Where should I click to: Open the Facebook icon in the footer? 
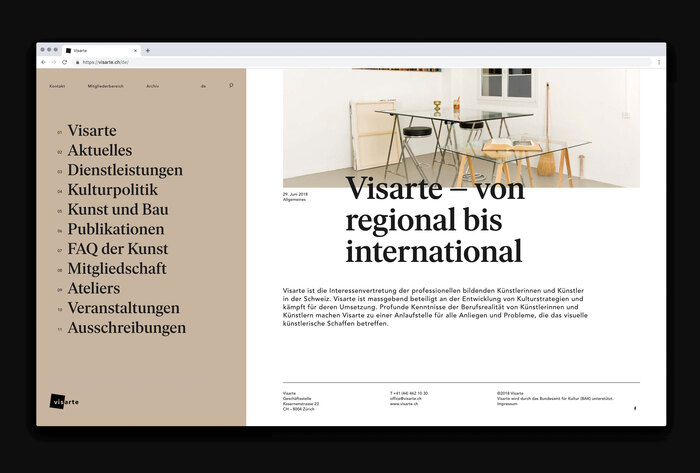point(635,408)
